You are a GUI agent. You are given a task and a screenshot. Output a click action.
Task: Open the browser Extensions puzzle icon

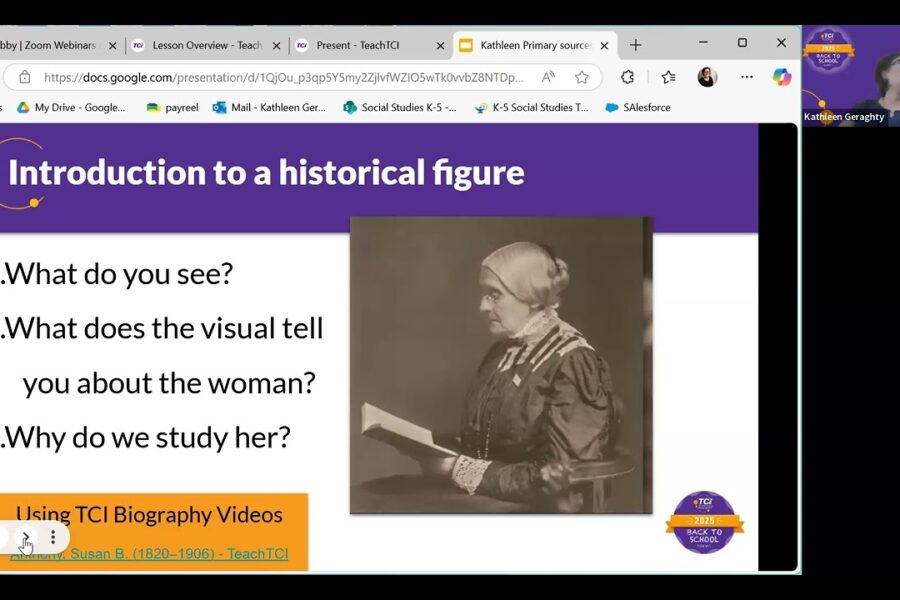[x=627, y=77]
